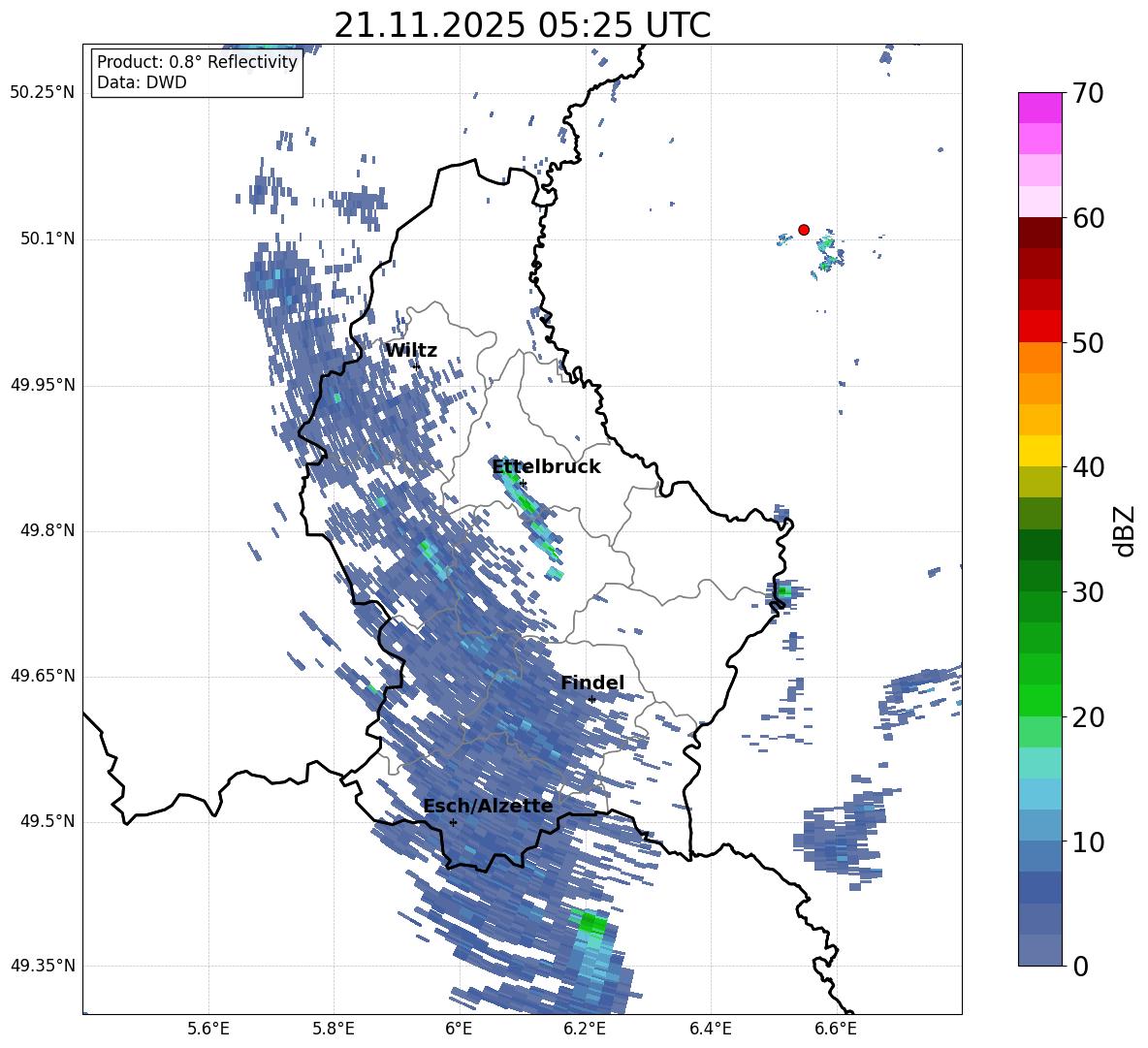
Task: Click the colorbar value 60
Action: (x=1088, y=218)
